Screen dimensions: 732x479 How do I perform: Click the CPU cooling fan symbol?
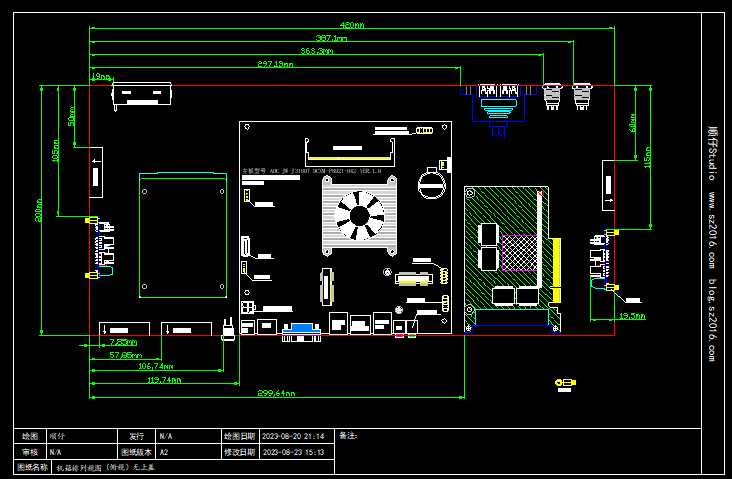tap(359, 215)
